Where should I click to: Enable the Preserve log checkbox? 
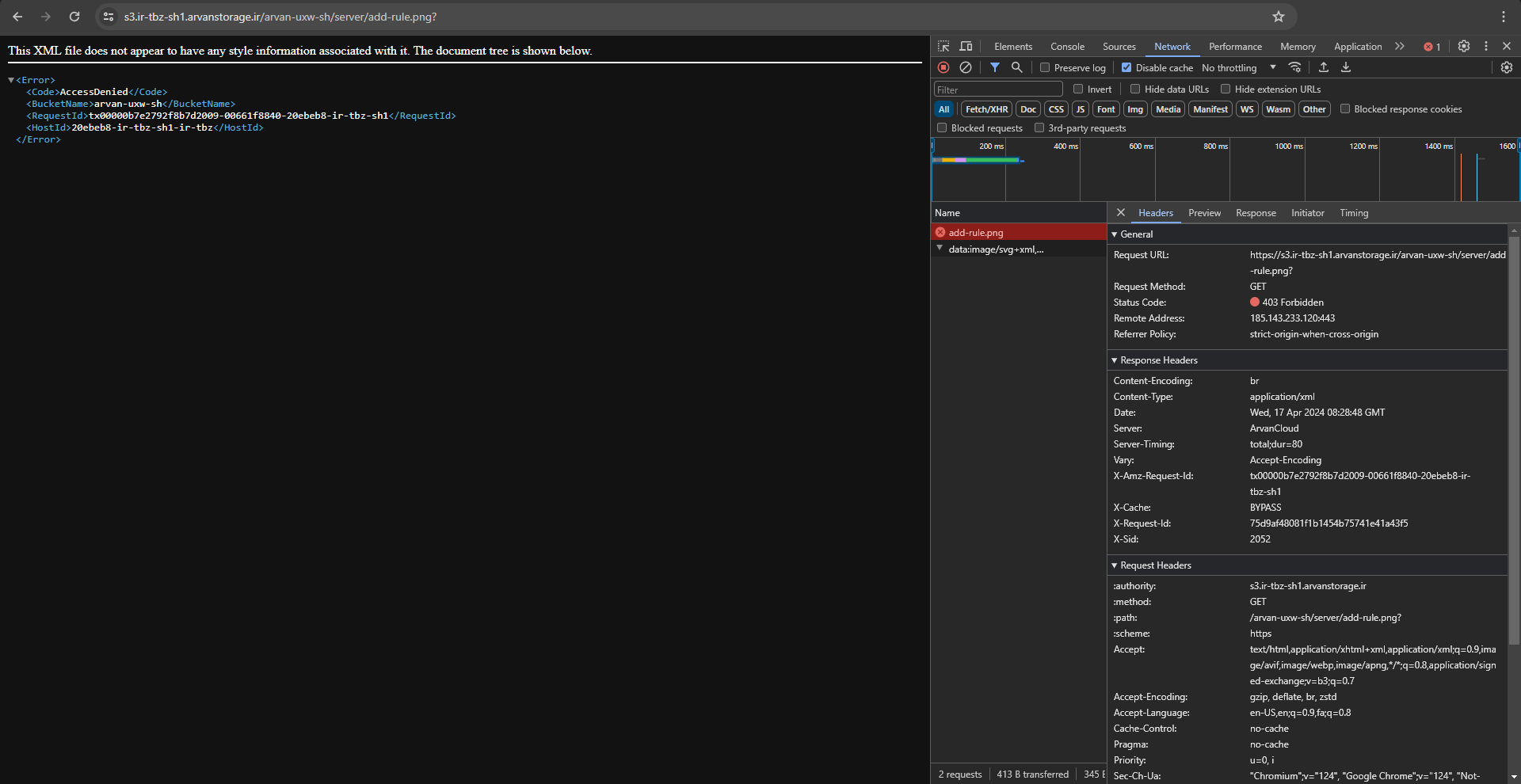click(1046, 68)
